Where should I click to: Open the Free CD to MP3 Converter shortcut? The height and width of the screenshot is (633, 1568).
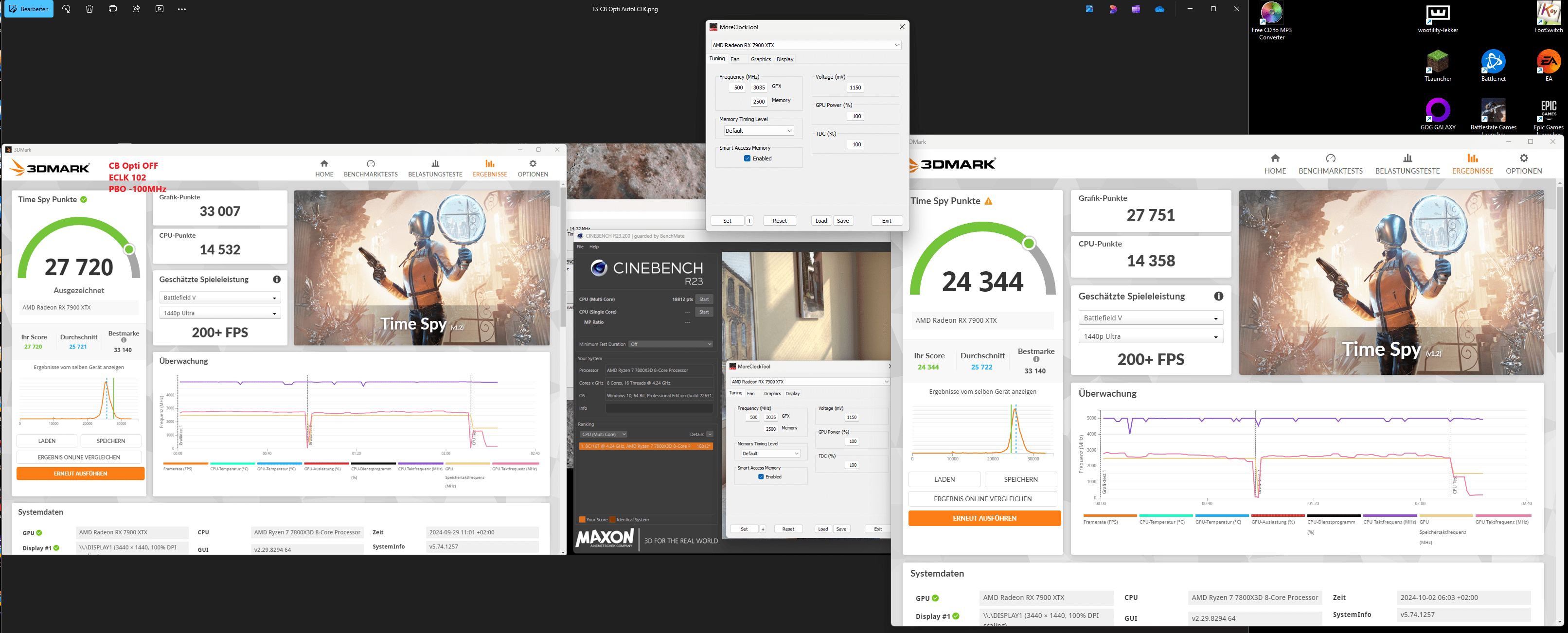tap(1271, 21)
